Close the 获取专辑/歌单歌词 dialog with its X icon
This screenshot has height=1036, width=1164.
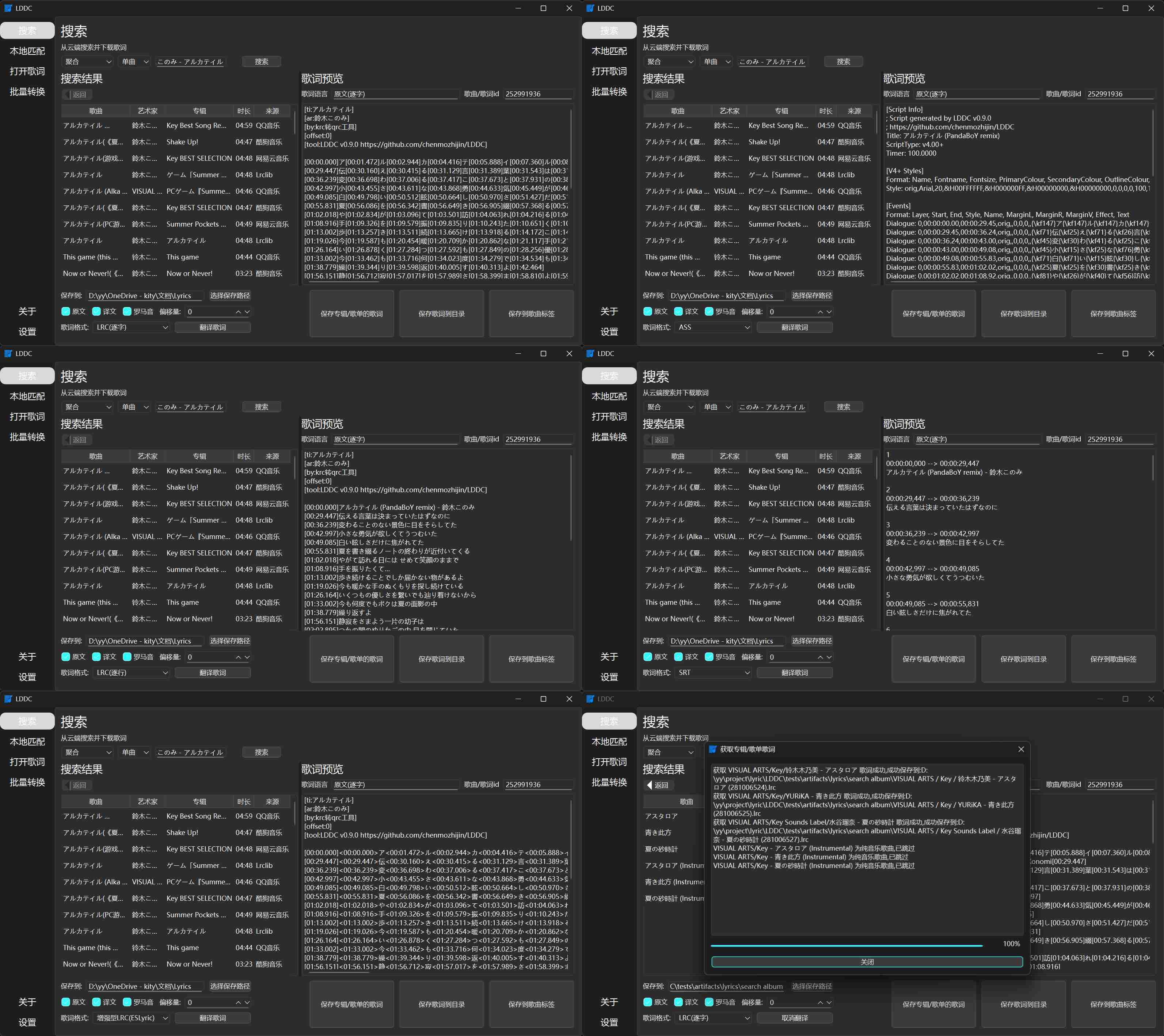pyautogui.click(x=1021, y=750)
